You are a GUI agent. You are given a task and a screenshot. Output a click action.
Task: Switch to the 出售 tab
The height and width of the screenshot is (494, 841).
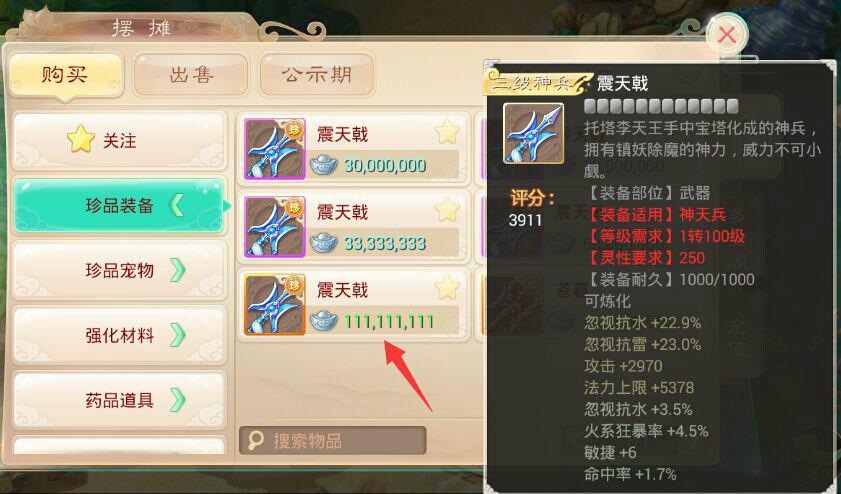click(x=191, y=75)
